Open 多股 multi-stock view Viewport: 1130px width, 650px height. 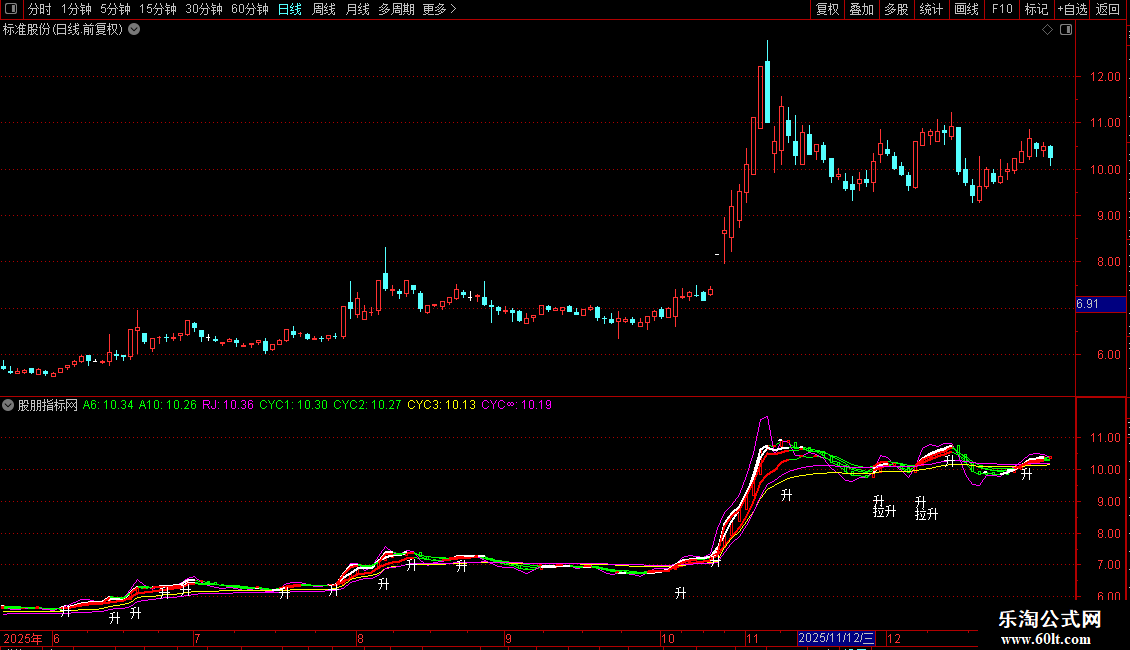(896, 9)
